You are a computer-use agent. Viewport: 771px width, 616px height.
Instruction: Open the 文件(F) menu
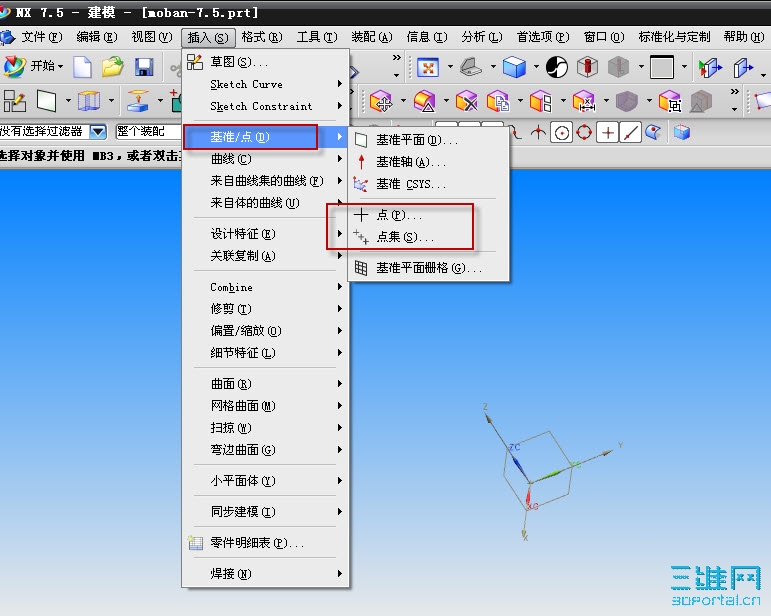coord(41,37)
